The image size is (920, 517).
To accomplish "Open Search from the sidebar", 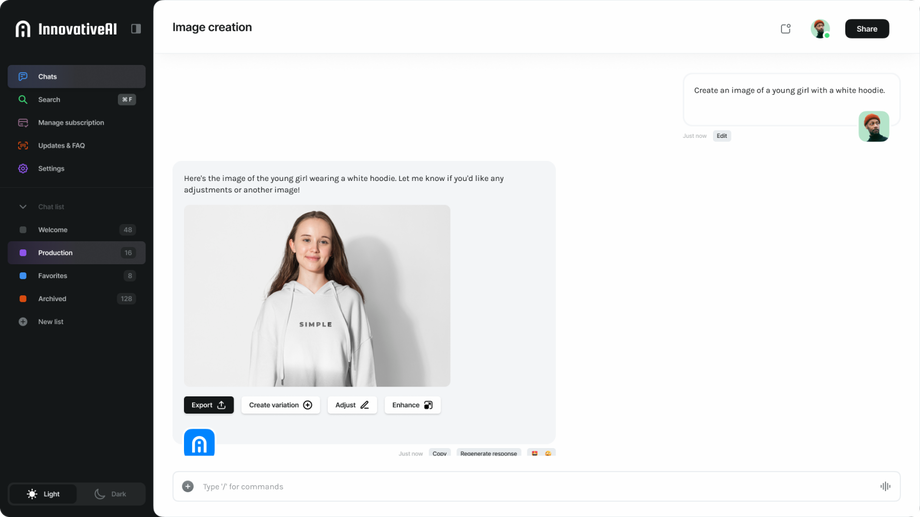I will point(49,100).
